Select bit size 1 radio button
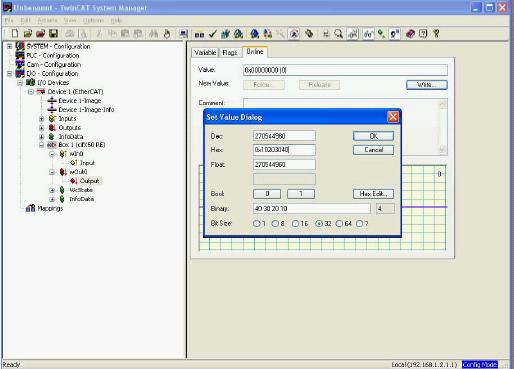514x369 pixels. tap(256, 224)
